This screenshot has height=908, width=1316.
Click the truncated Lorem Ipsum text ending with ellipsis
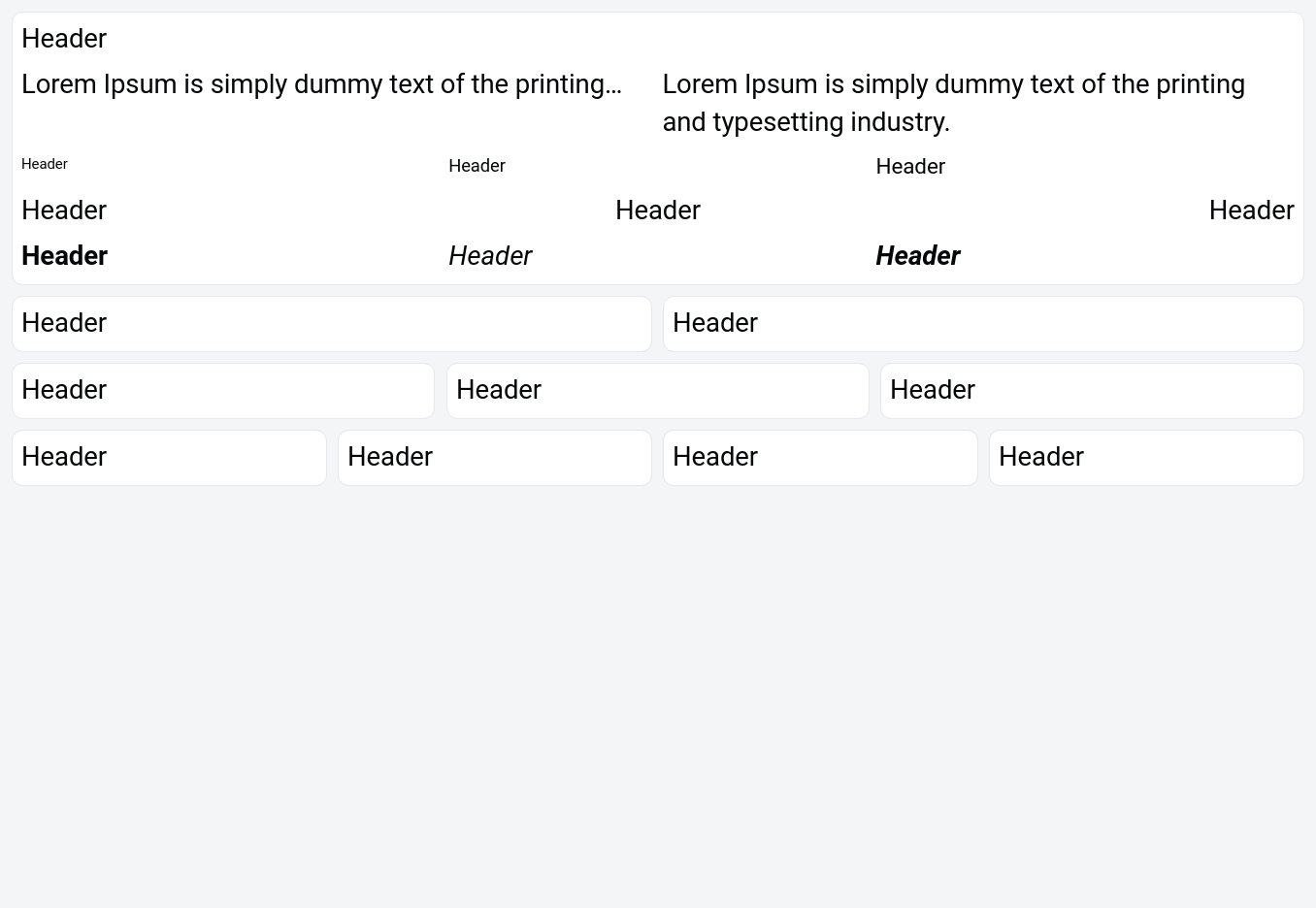pos(321,84)
